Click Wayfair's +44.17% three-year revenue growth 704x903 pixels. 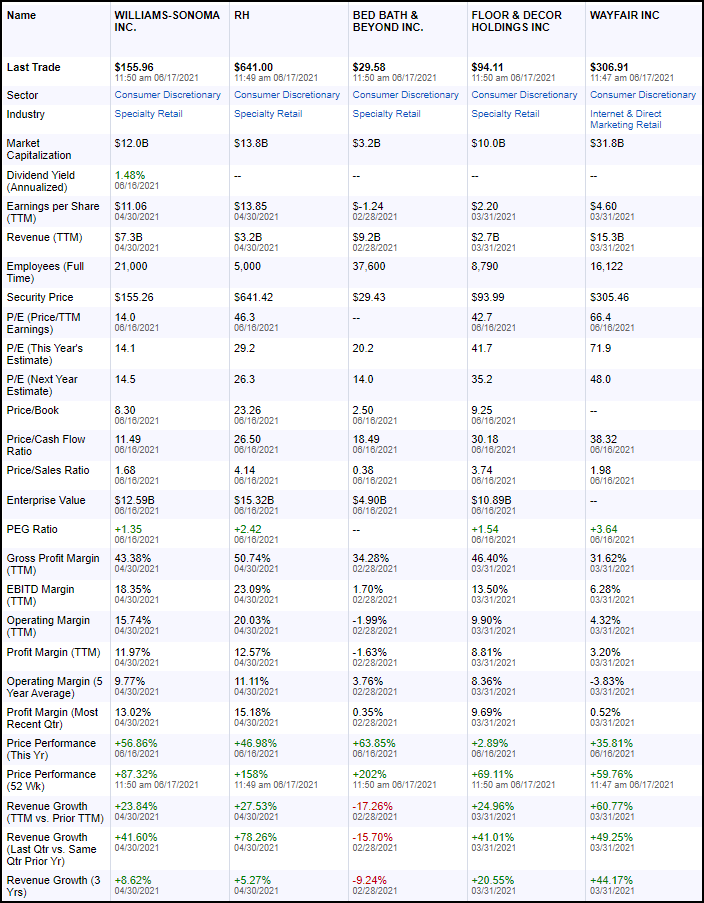click(x=611, y=881)
